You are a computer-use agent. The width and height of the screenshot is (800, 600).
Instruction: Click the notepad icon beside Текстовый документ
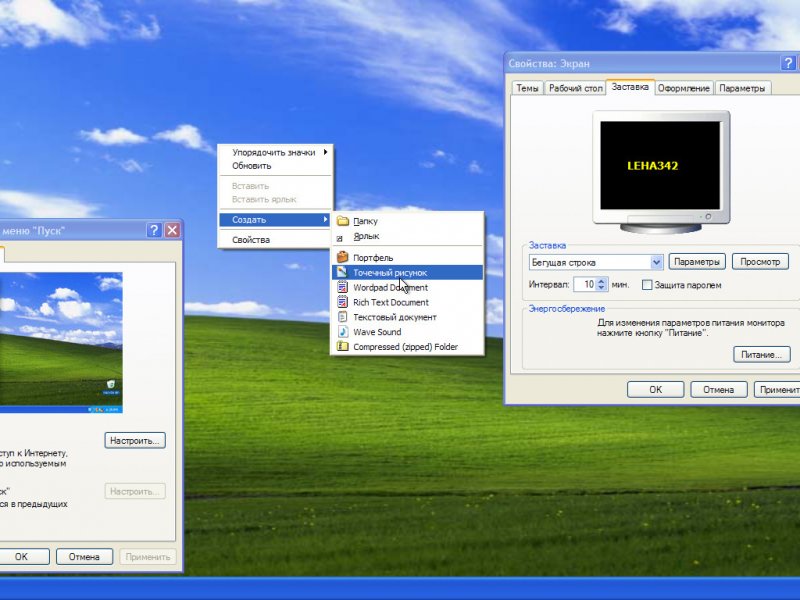343,317
